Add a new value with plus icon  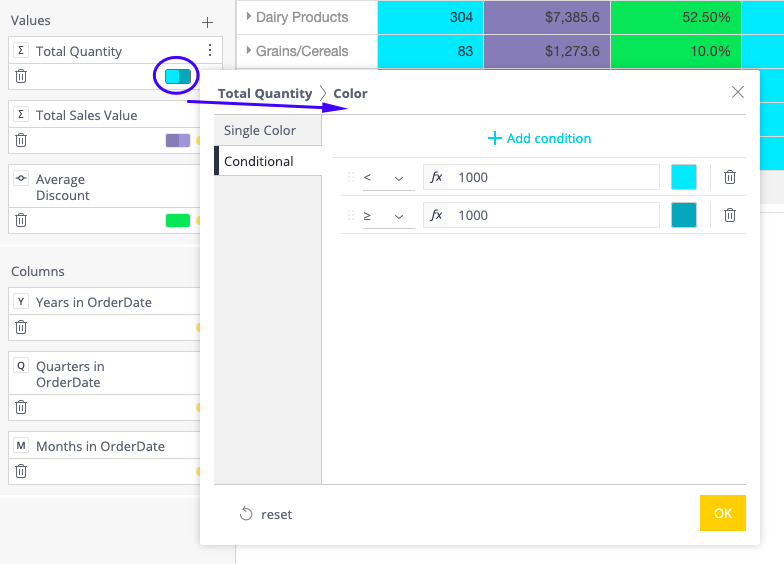coord(207,22)
